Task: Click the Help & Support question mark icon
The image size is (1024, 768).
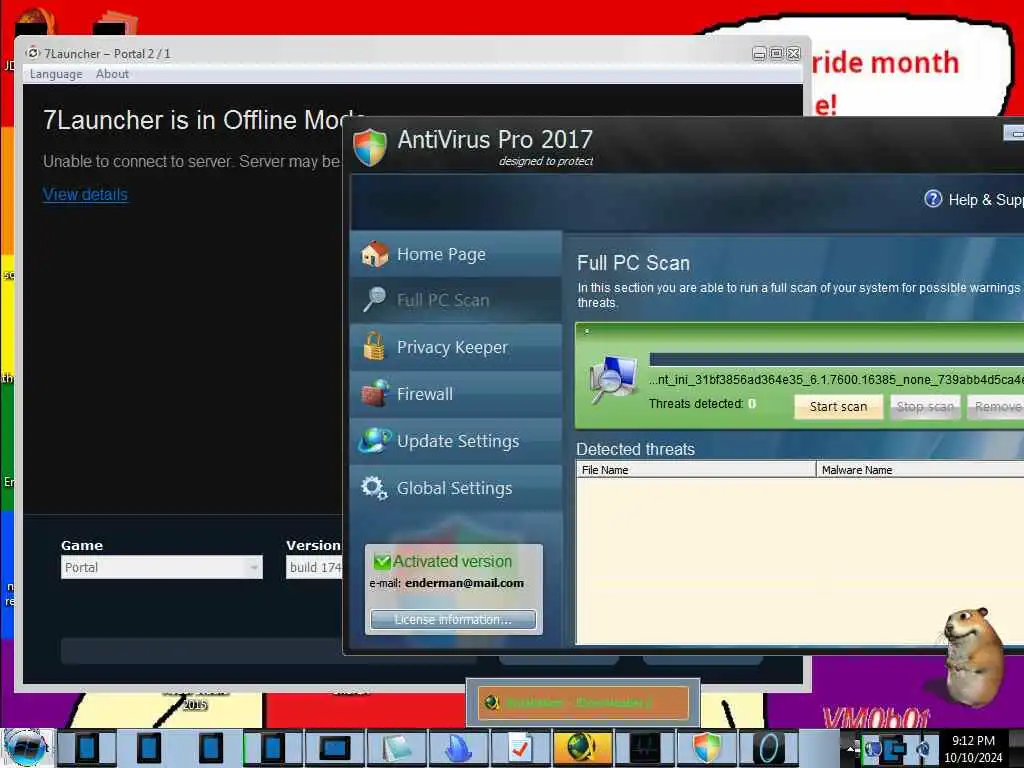Action: coord(933,199)
